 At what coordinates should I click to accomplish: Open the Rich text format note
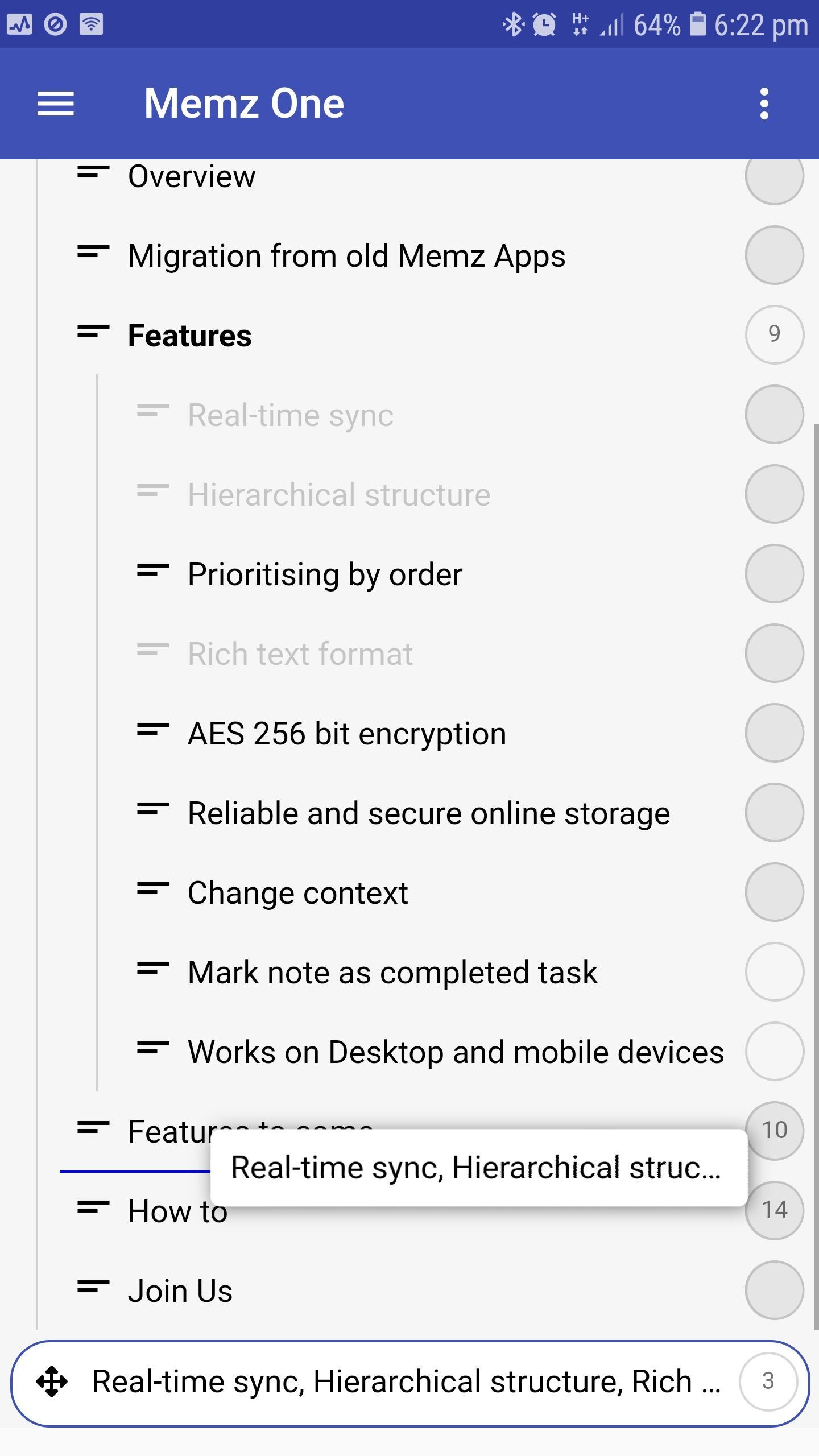300,653
